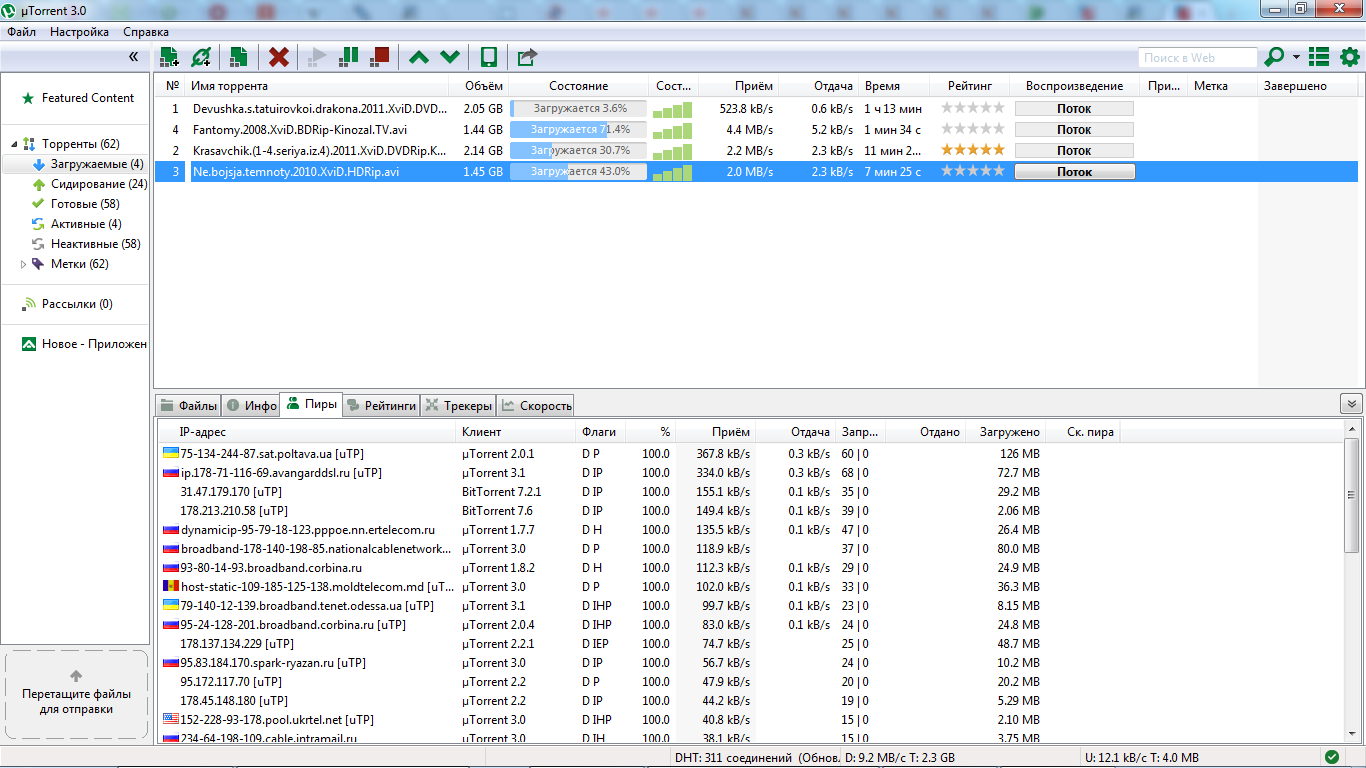Collapse detail pane with double-chevron button

pyautogui.click(x=1351, y=403)
